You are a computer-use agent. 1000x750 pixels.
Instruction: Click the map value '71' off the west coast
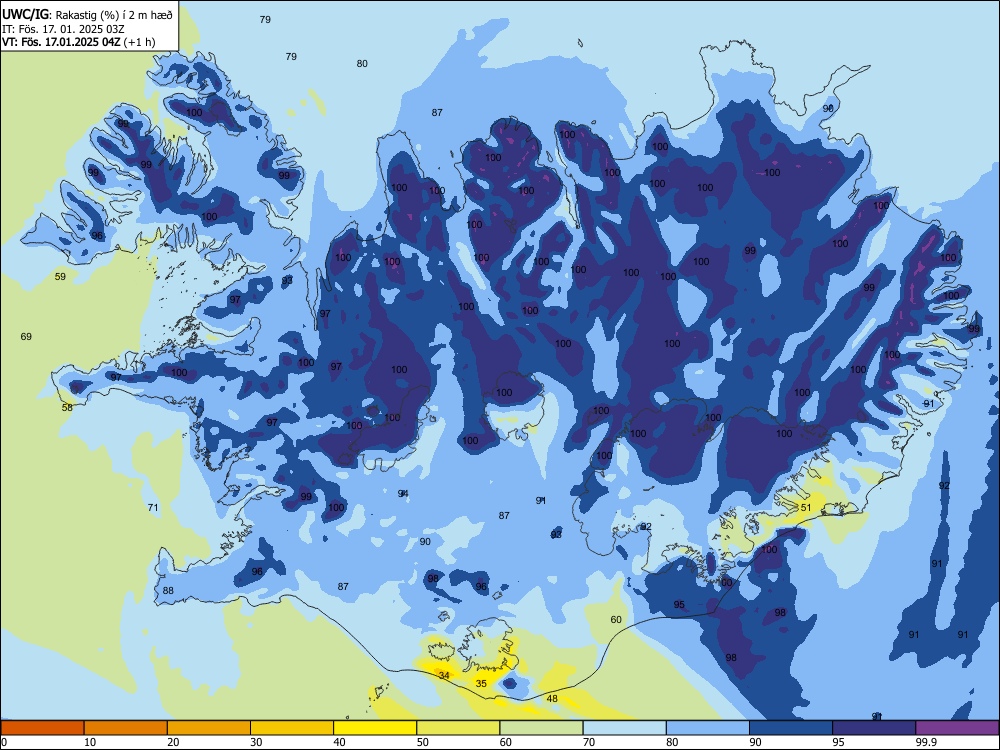pyautogui.click(x=152, y=508)
